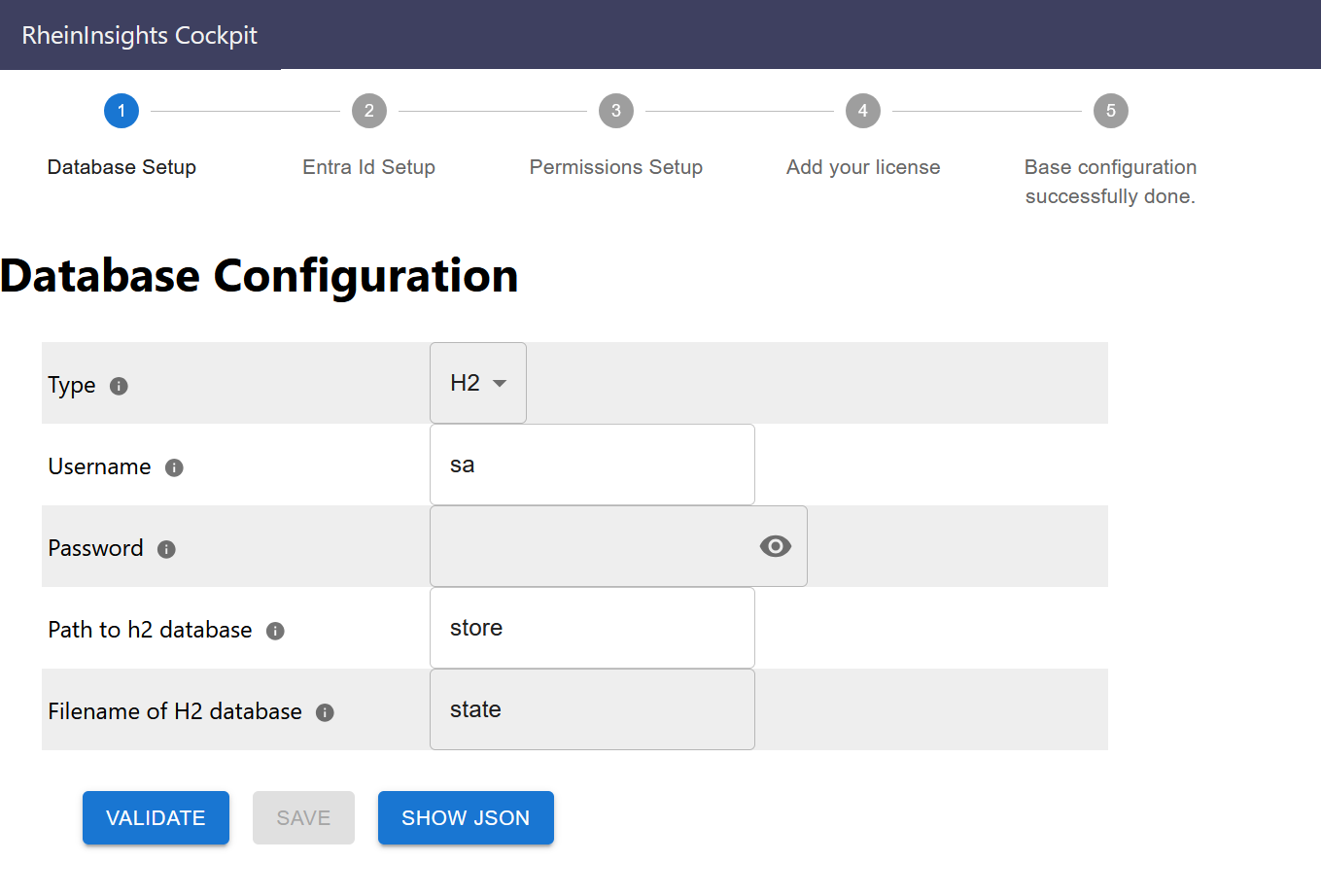1321x896 pixels.
Task: Go to step 2 Entra Id Setup circle
Action: pyautogui.click(x=369, y=111)
